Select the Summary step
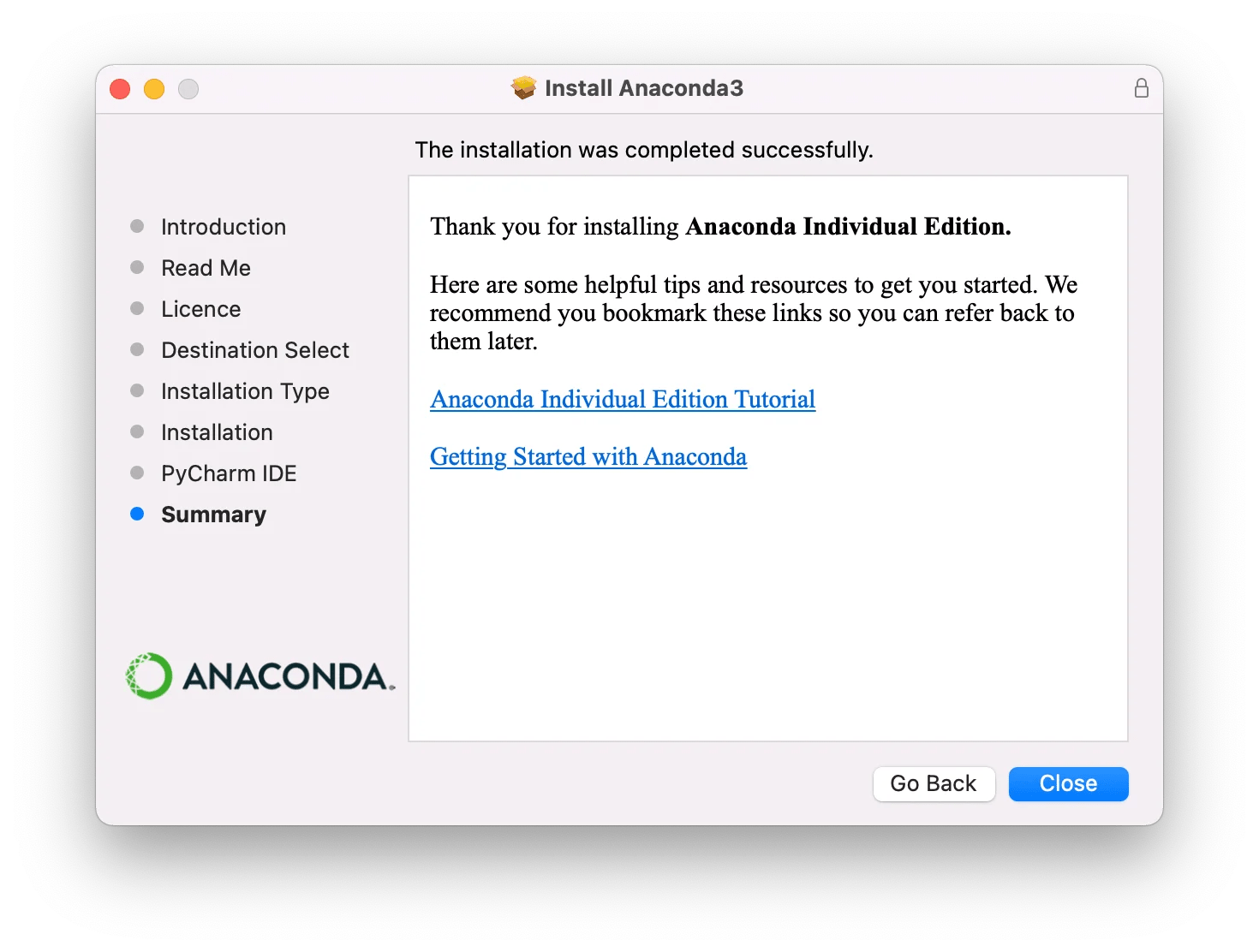Viewport: 1259px width, 952px height. point(213,514)
